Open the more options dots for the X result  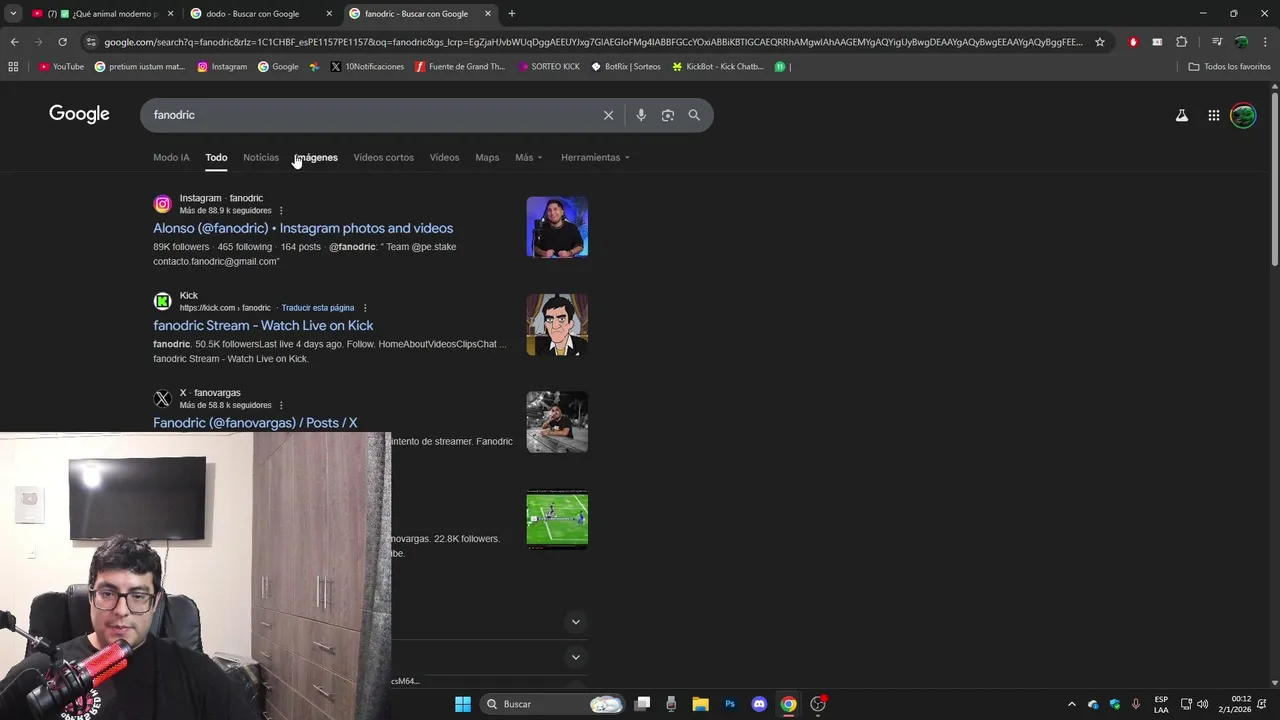point(281,405)
